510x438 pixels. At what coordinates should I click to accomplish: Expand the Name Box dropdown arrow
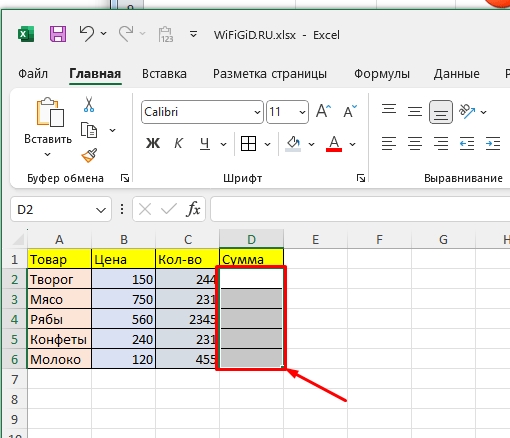101,210
